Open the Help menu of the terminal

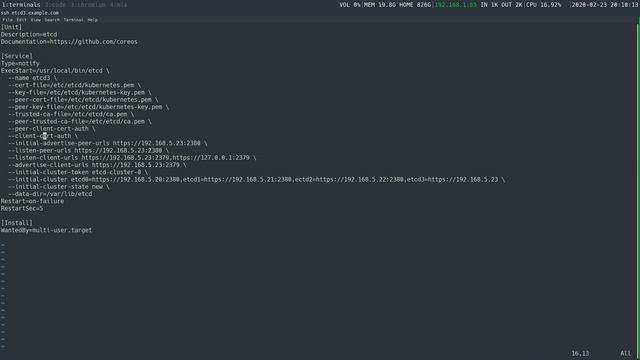[x=93, y=20]
